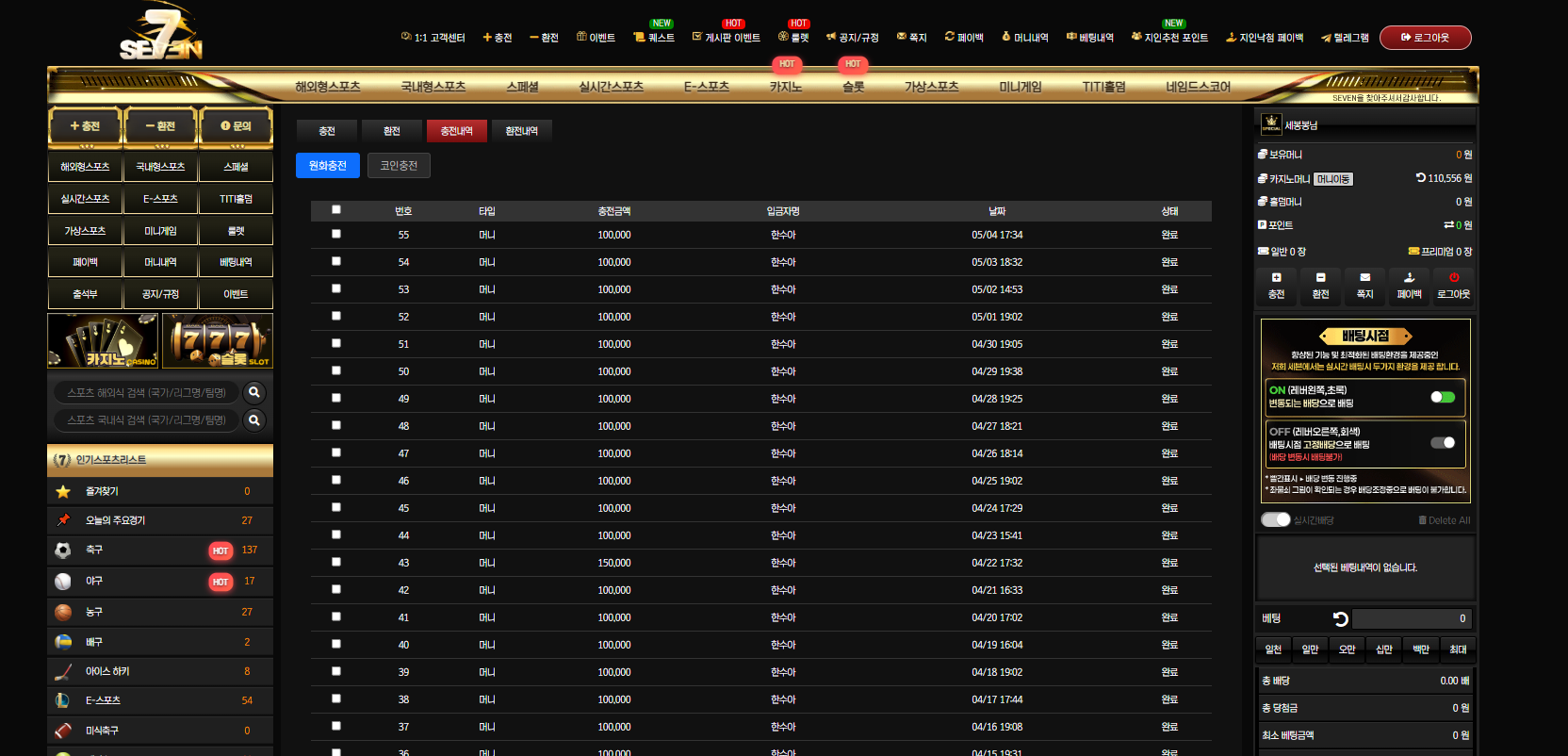Image resolution: width=1568 pixels, height=756 pixels.
Task: Select 카지노 in the main navigation bar
Action: point(786,87)
